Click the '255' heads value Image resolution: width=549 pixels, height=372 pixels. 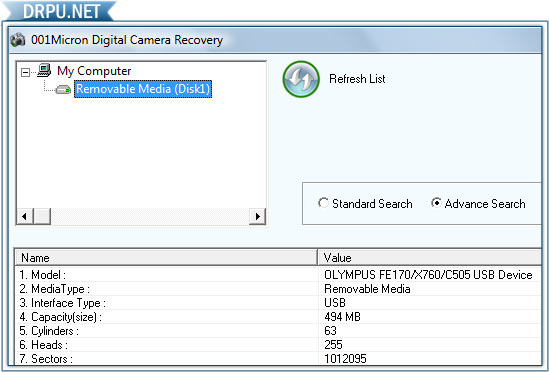pyautogui.click(x=333, y=345)
